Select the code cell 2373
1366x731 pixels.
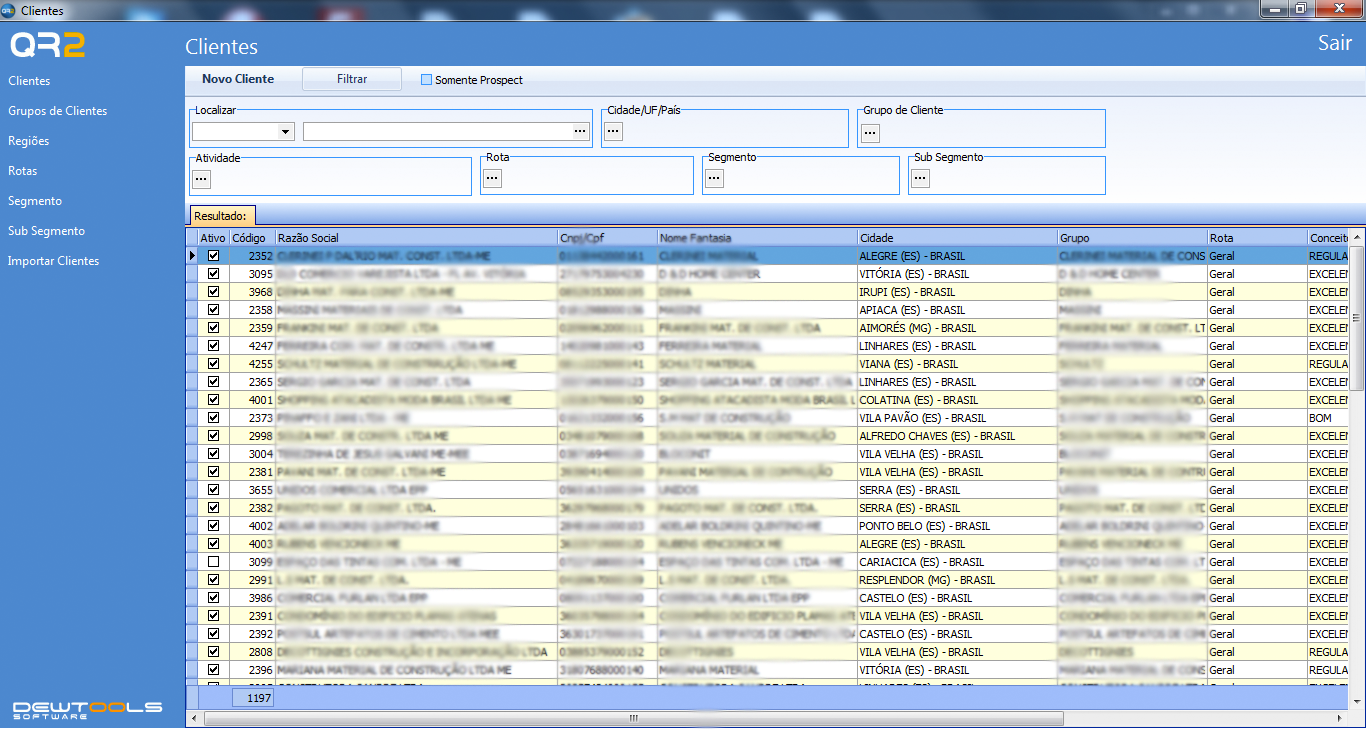(252, 418)
